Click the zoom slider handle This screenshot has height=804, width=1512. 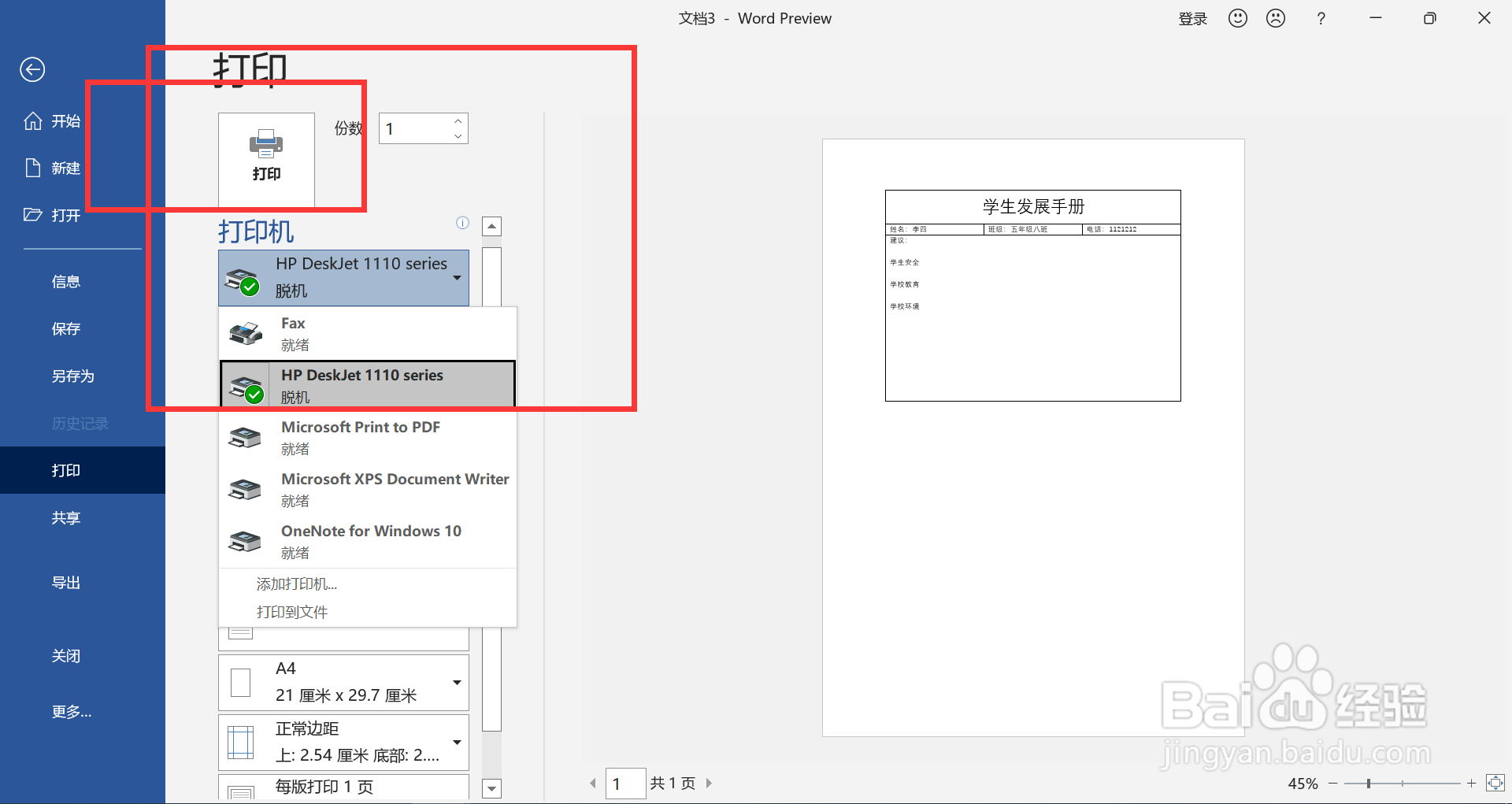click(1369, 784)
